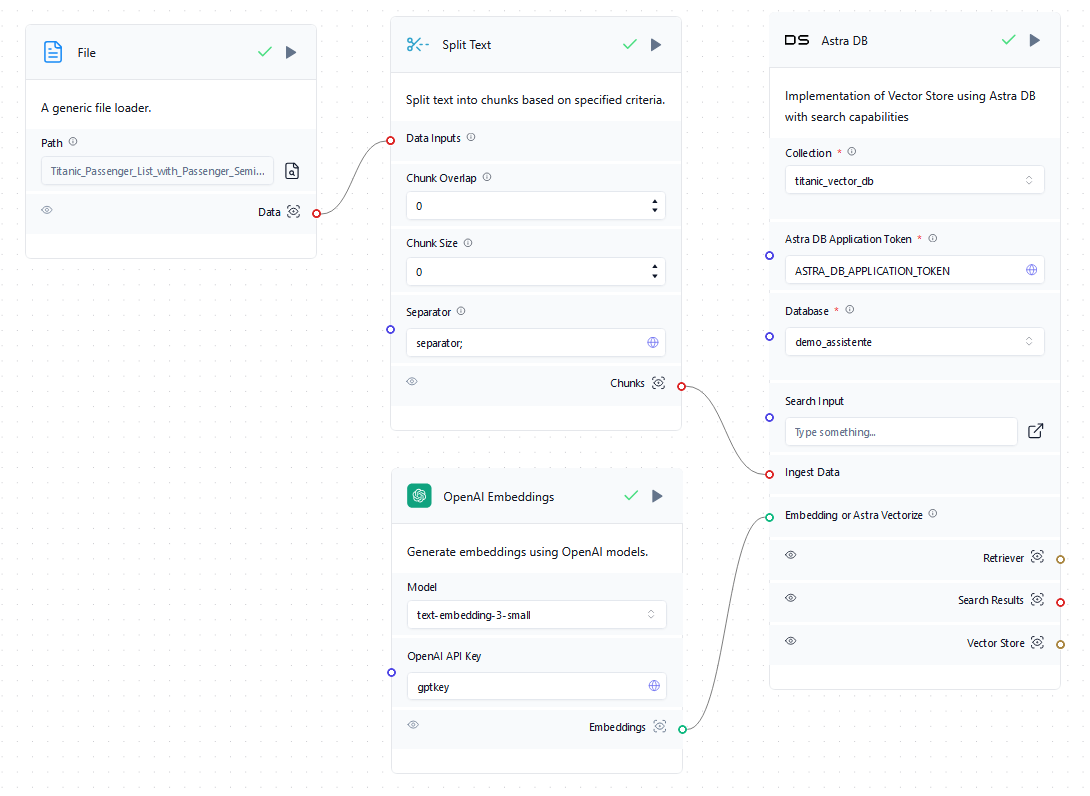Run the File component play button
Image resolution: width=1090 pixels, height=796 pixels.
pyautogui.click(x=291, y=52)
